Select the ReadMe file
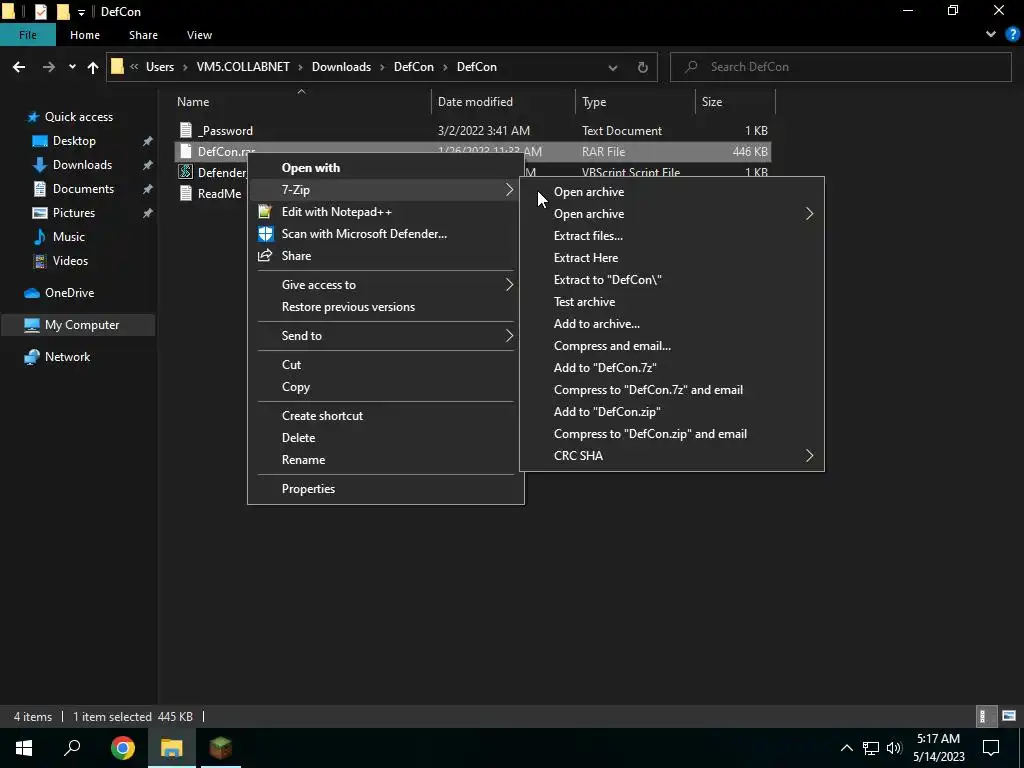The height and width of the screenshot is (768, 1024). click(x=219, y=193)
